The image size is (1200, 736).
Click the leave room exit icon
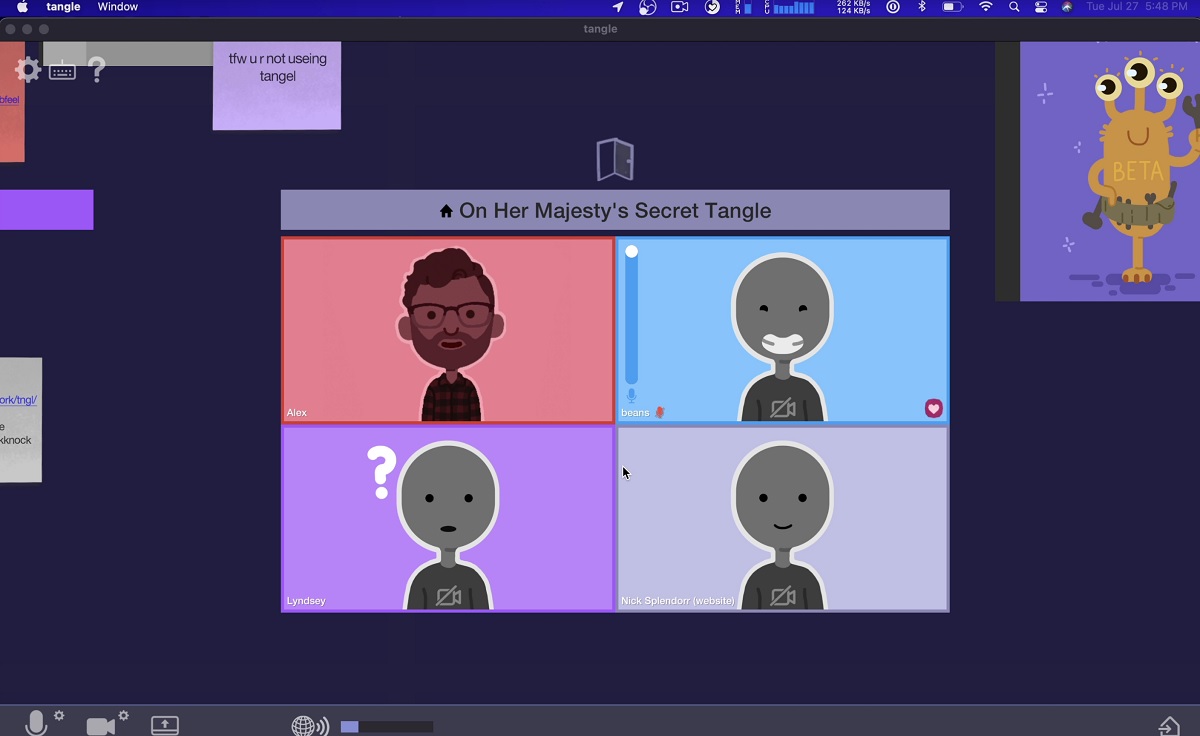click(x=1169, y=726)
